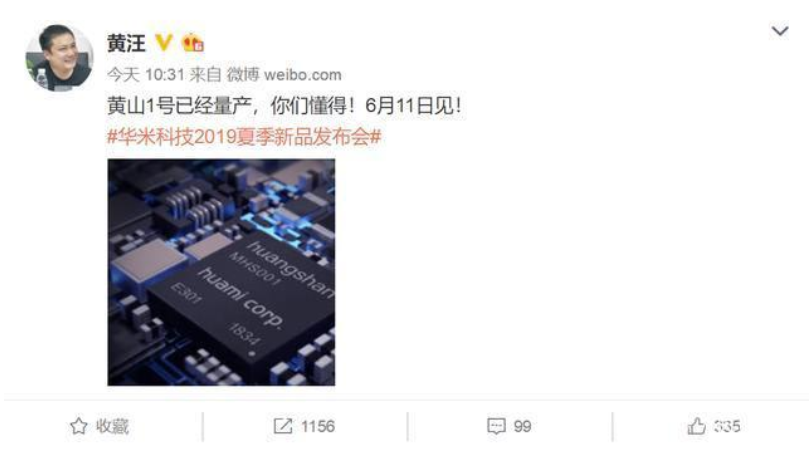Click the 微博 weibo.com source link
This screenshot has width=810, height=459.
click(284, 75)
